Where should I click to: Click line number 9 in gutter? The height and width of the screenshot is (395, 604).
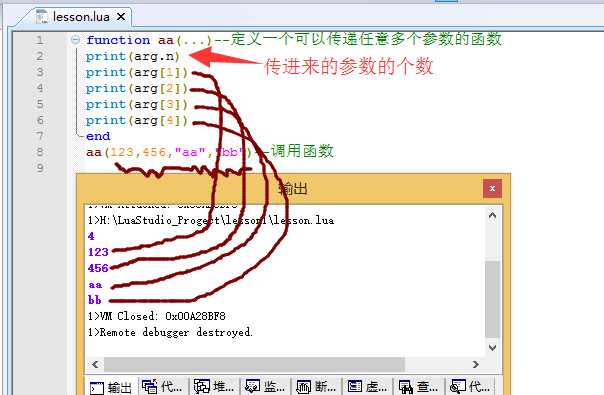point(40,168)
